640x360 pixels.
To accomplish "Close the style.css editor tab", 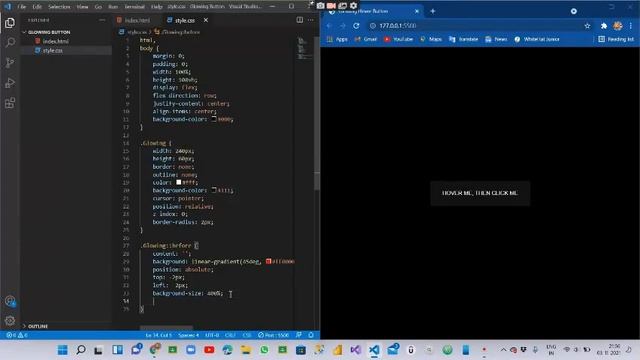I will (206, 20).
